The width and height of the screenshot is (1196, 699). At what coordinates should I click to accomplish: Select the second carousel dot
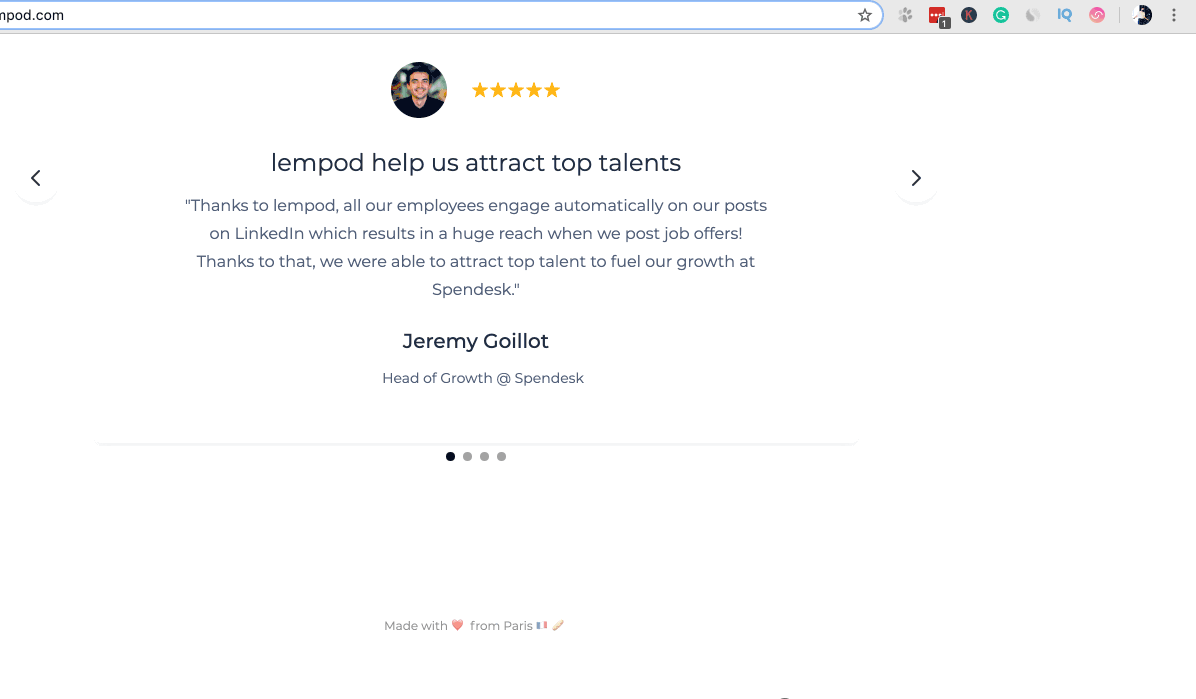point(468,456)
